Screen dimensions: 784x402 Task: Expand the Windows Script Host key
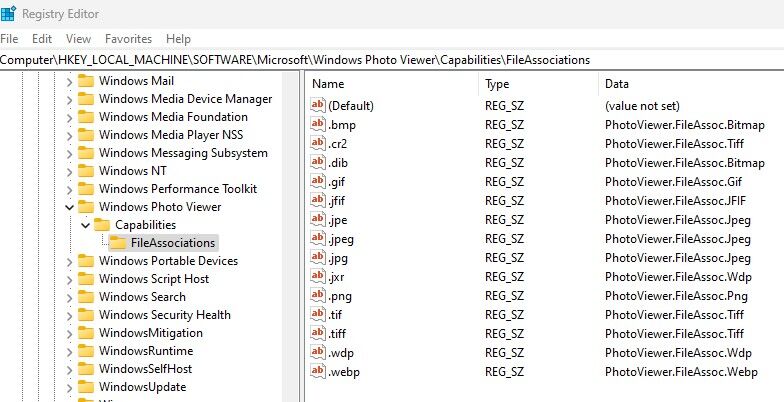pyautogui.click(x=69, y=280)
